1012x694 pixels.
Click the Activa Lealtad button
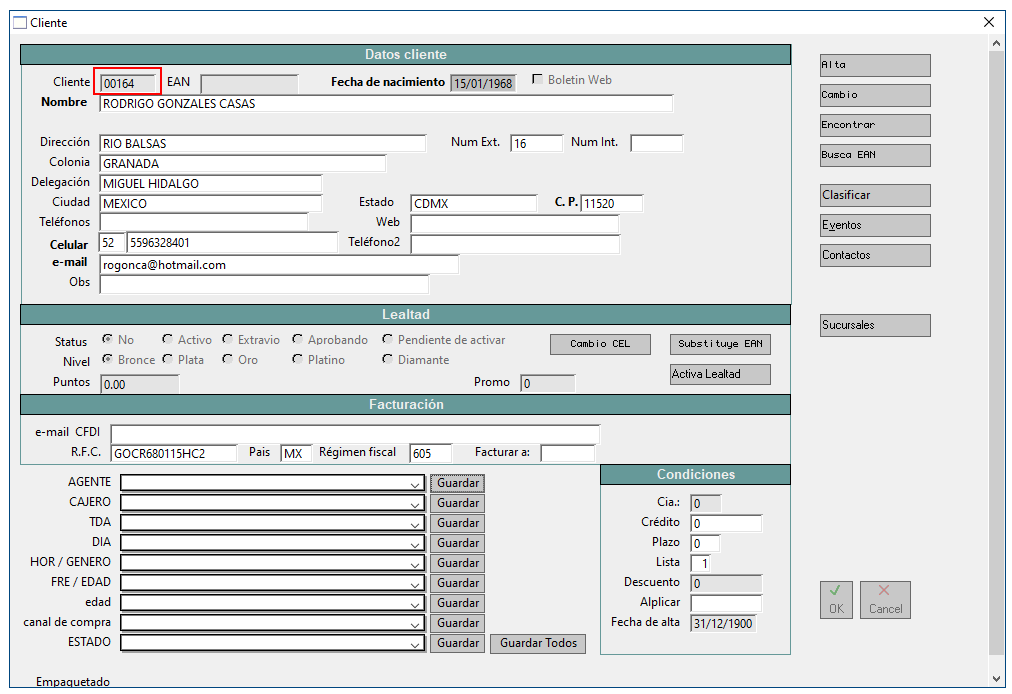click(x=720, y=374)
